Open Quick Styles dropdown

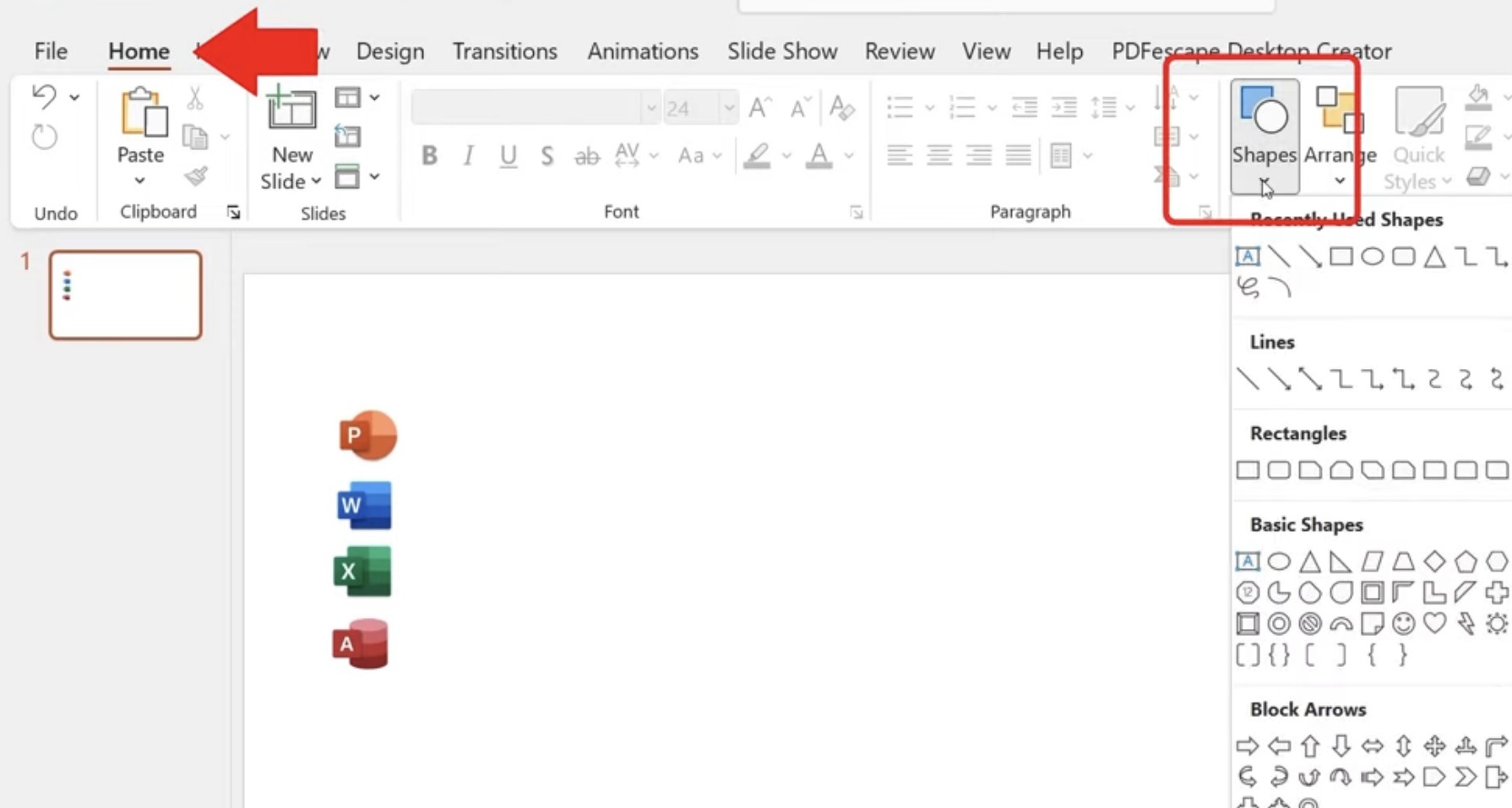pyautogui.click(x=1418, y=137)
